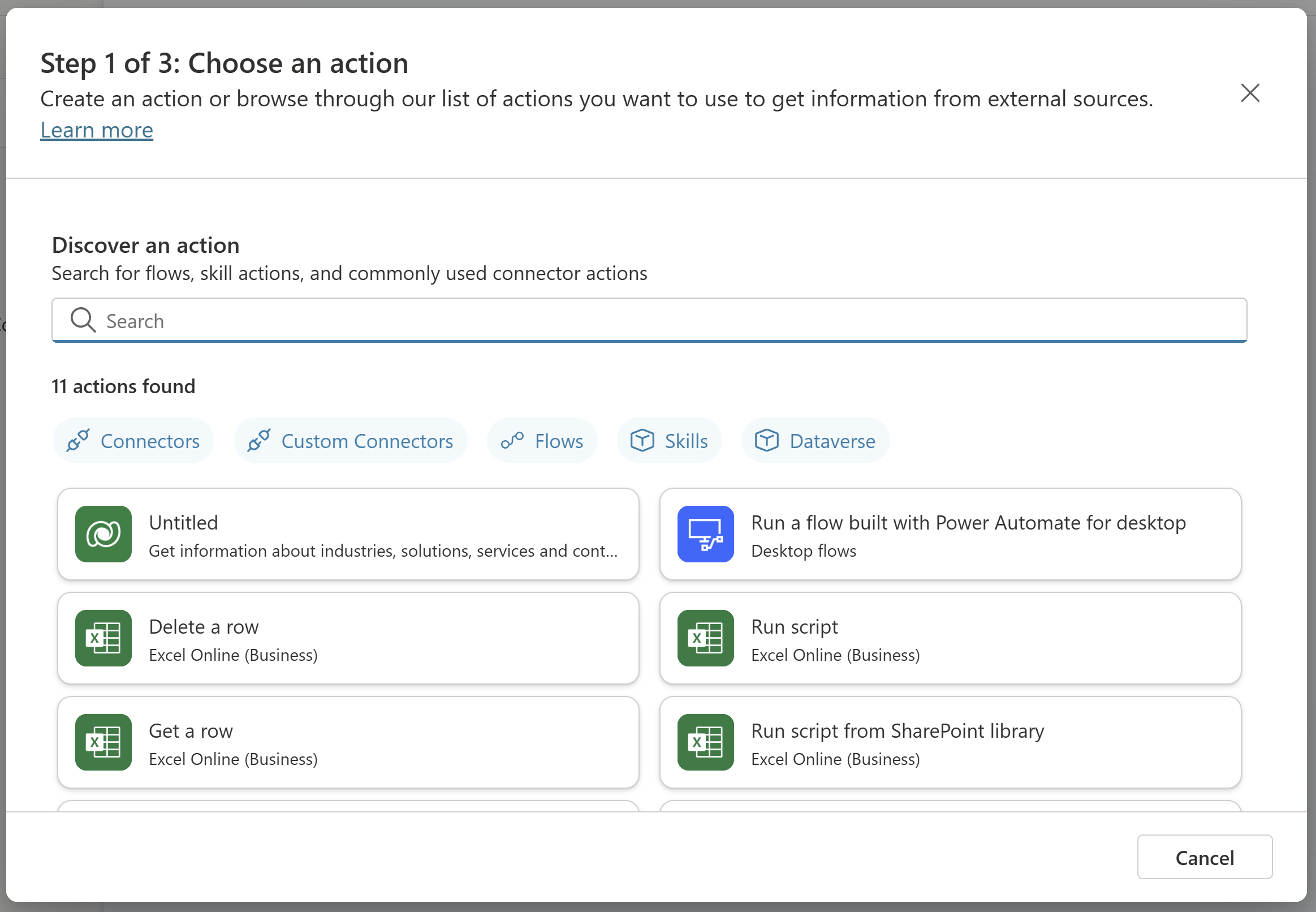Viewport: 1316px width, 912px height.
Task: Click the Cancel button
Action: pyautogui.click(x=1205, y=857)
